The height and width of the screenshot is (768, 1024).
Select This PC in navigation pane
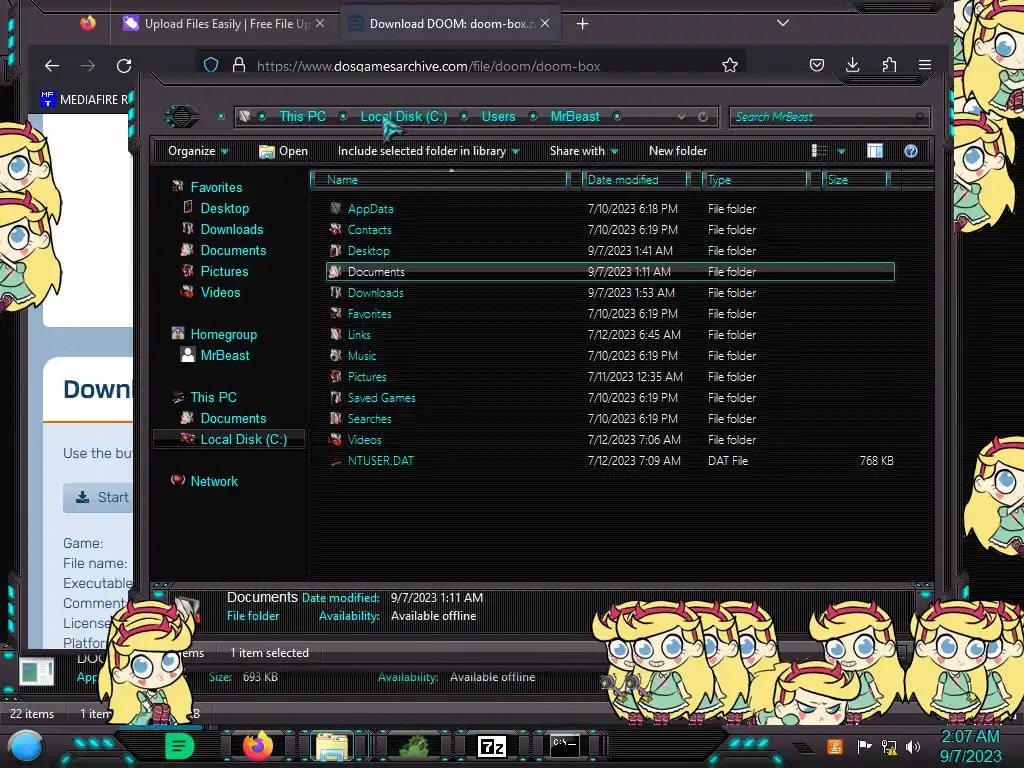tap(213, 397)
